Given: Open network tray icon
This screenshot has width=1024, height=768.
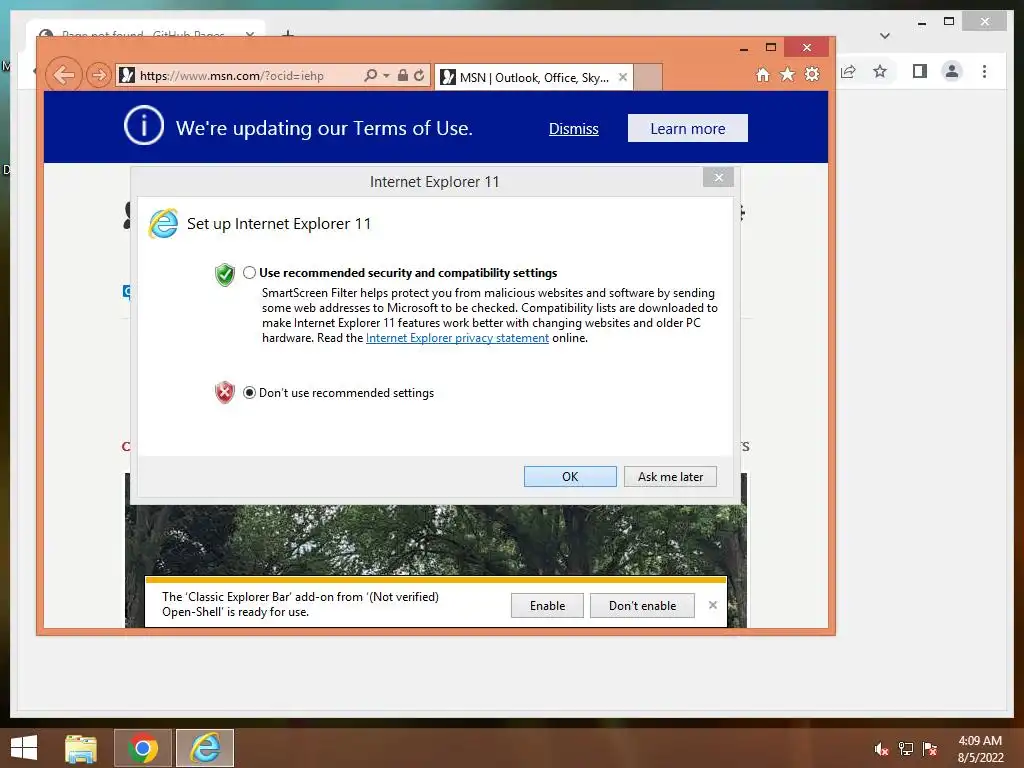Looking at the screenshot, I should tap(906, 749).
